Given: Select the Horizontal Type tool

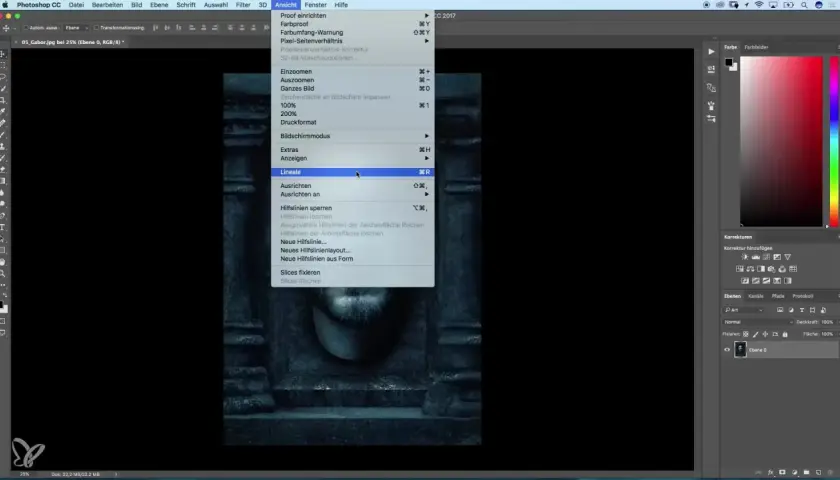Looking at the screenshot, I should (x=3, y=227).
